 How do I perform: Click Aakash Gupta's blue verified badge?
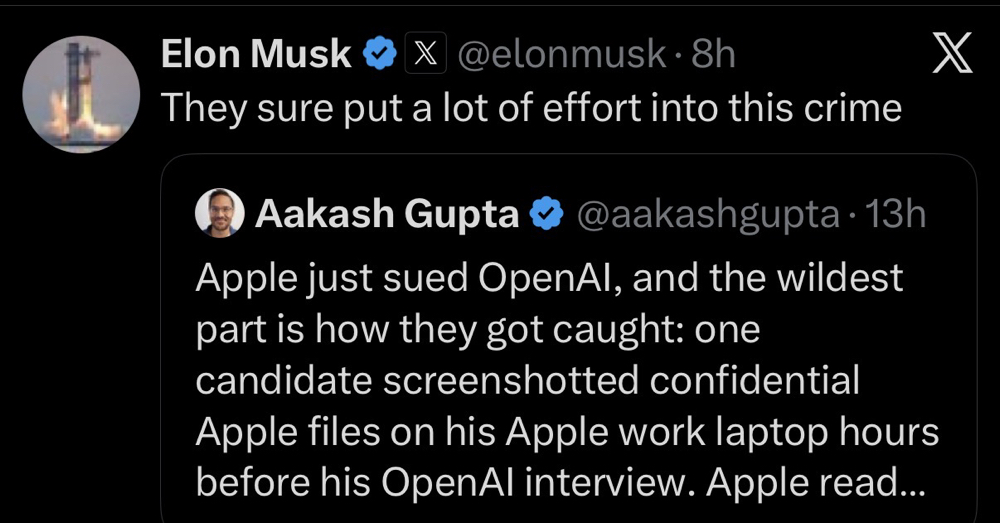click(x=547, y=214)
